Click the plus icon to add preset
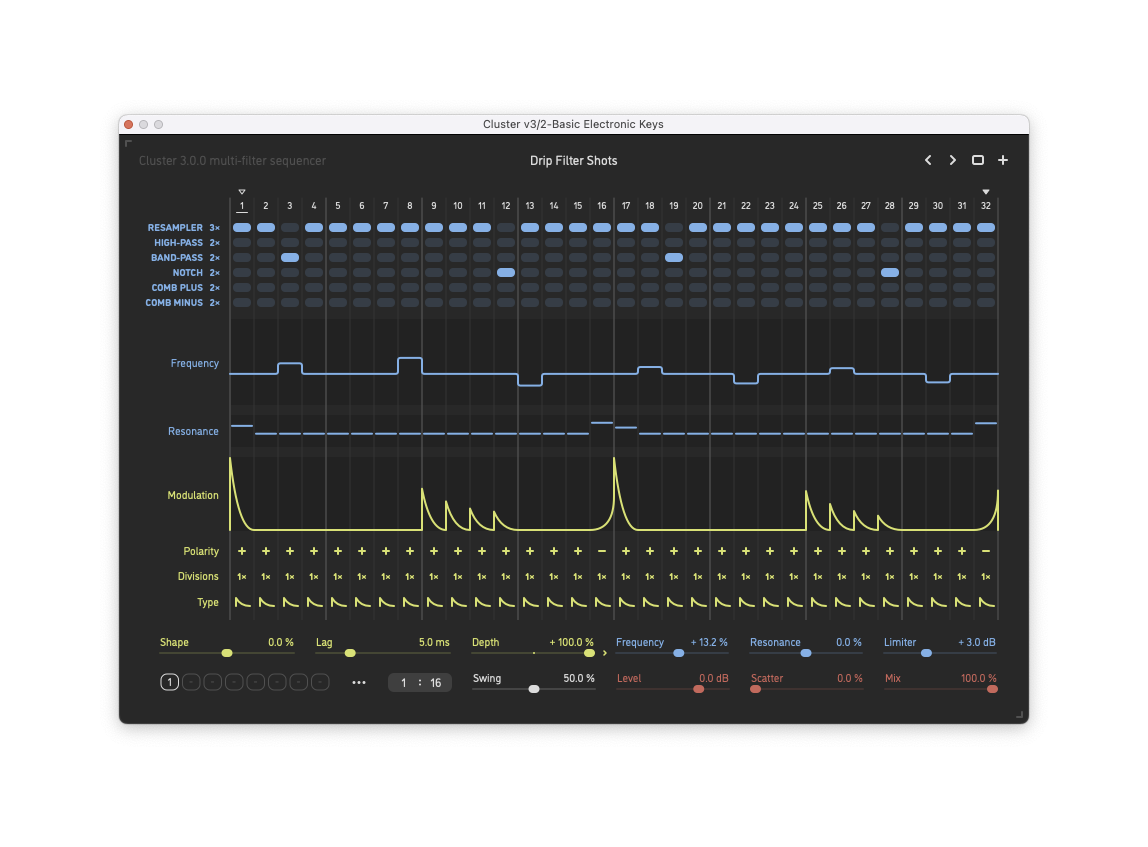The width and height of the screenshot is (1148, 847). pyautogui.click(x=1003, y=160)
